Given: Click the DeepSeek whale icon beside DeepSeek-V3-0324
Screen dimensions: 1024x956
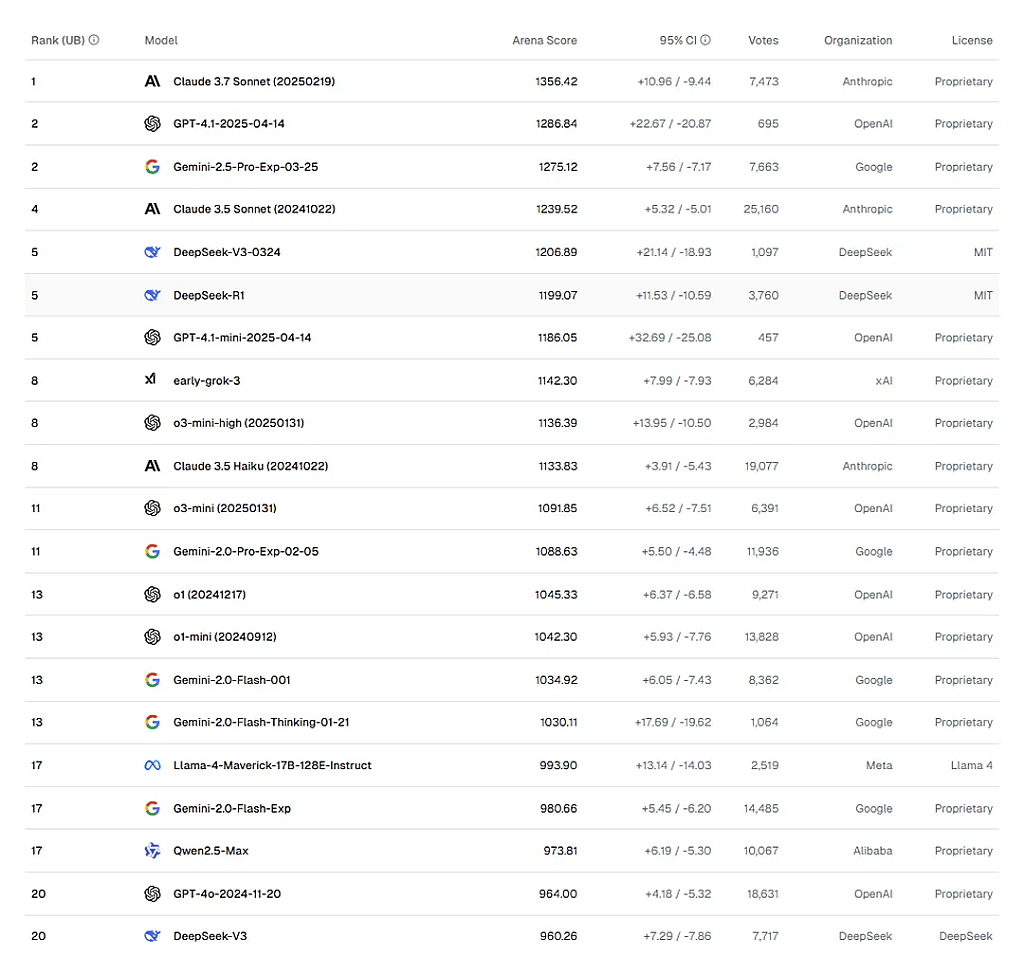Looking at the screenshot, I should point(152,252).
